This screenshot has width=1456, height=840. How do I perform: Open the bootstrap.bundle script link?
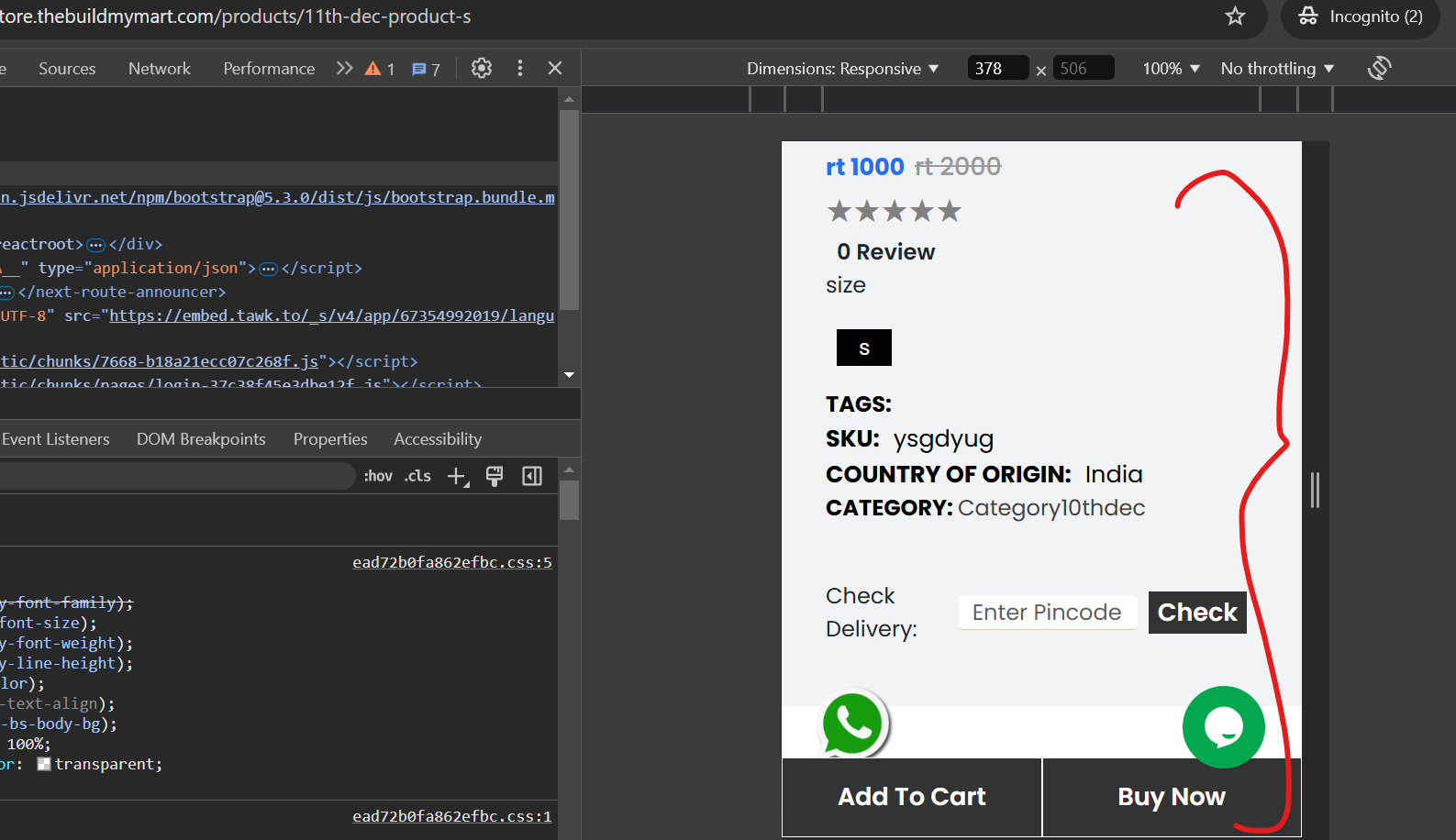[277, 197]
